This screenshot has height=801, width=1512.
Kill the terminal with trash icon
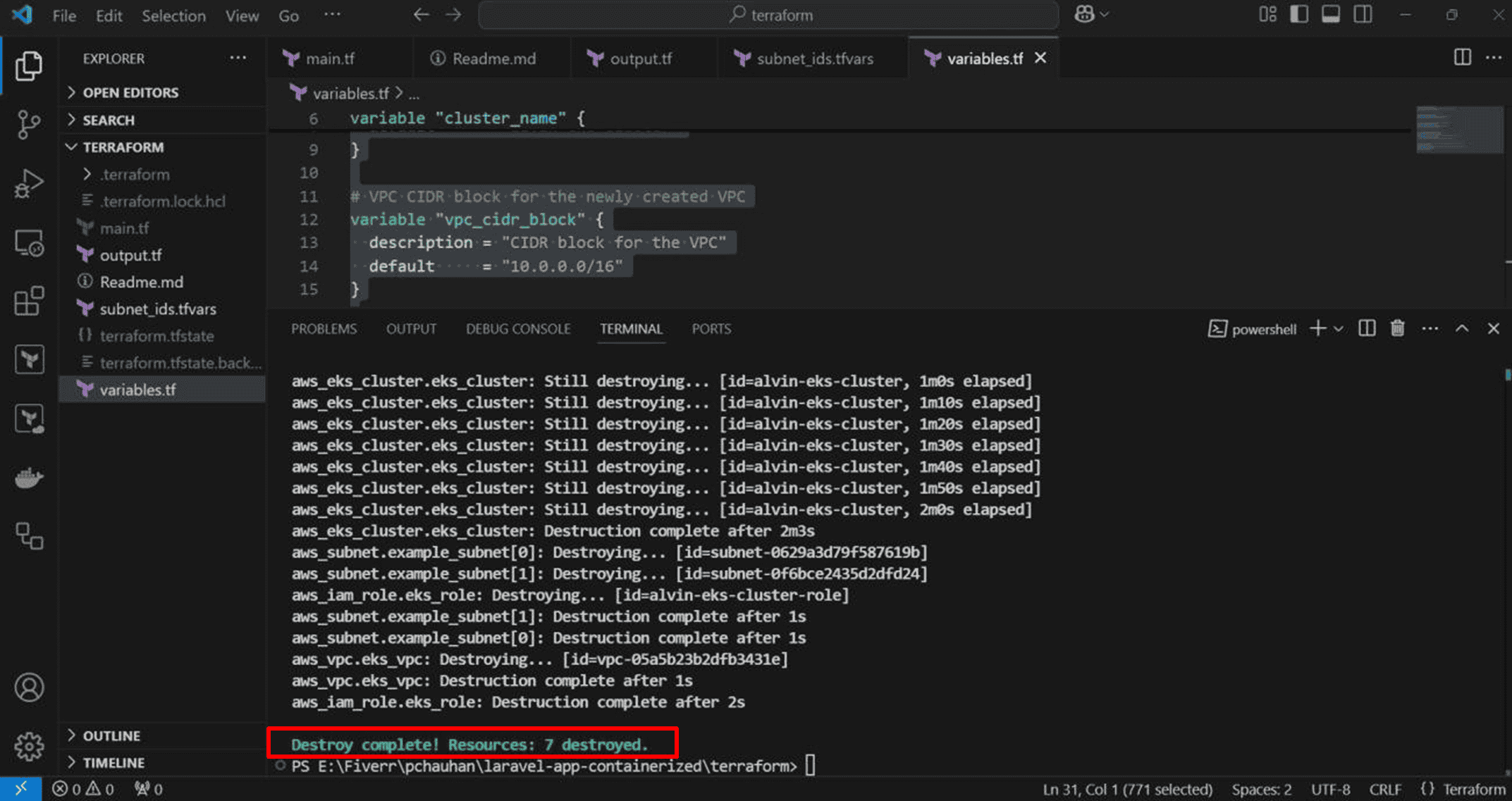1397,329
